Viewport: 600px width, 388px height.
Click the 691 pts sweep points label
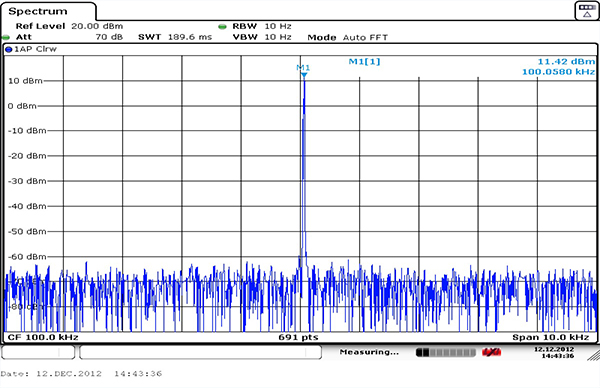(298, 337)
